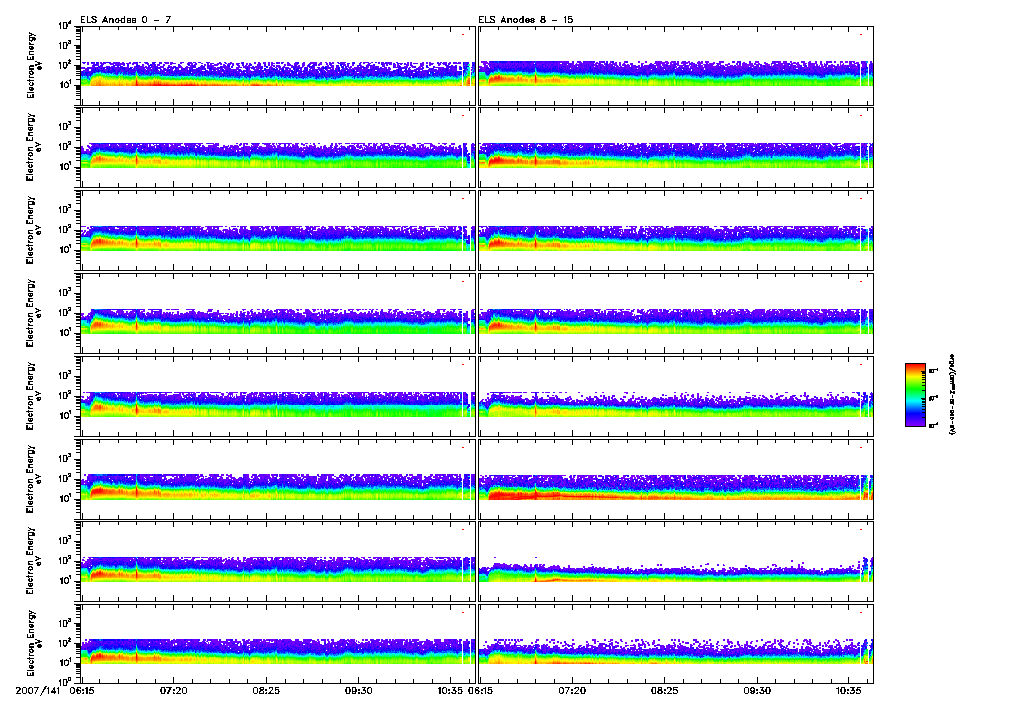Select the third spectrogram in Anodes 0 - 7
This screenshot has height=708, width=1024.
[278, 231]
